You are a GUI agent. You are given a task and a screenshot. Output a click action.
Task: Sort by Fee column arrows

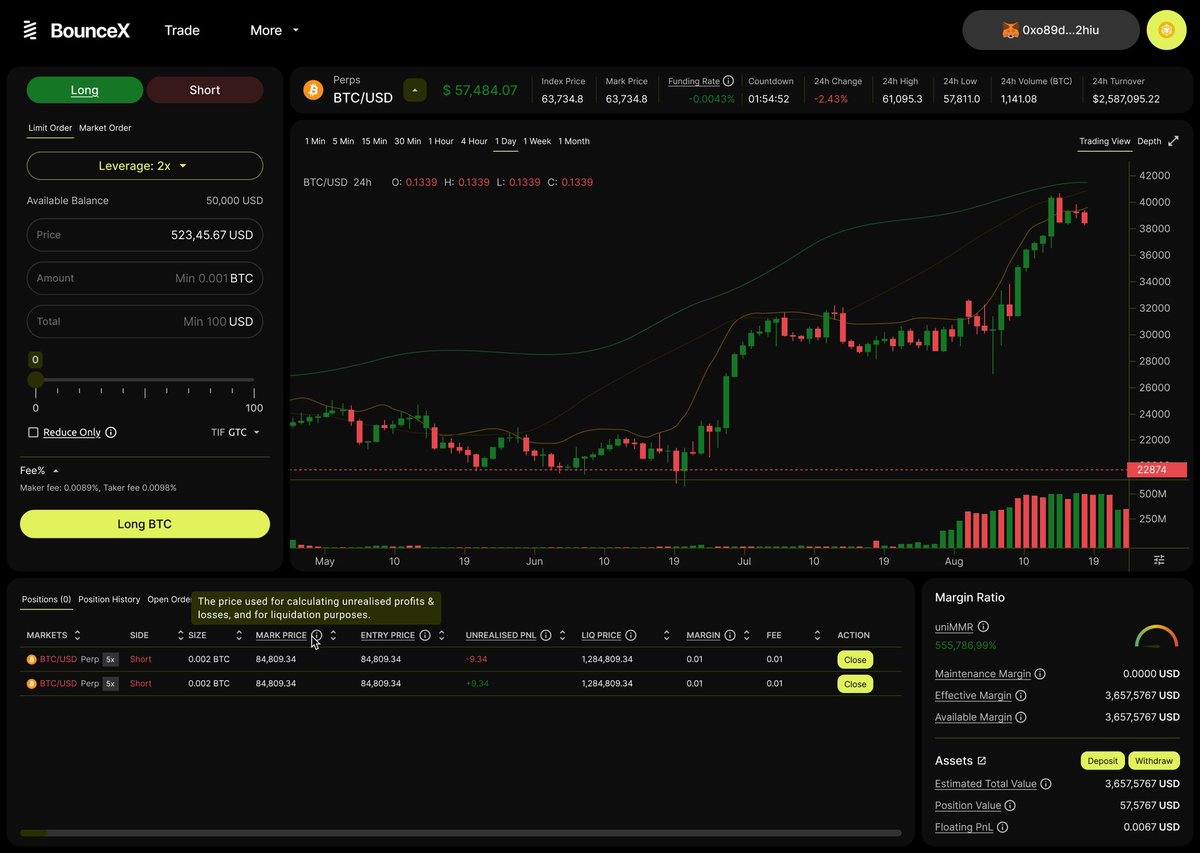tap(817, 635)
